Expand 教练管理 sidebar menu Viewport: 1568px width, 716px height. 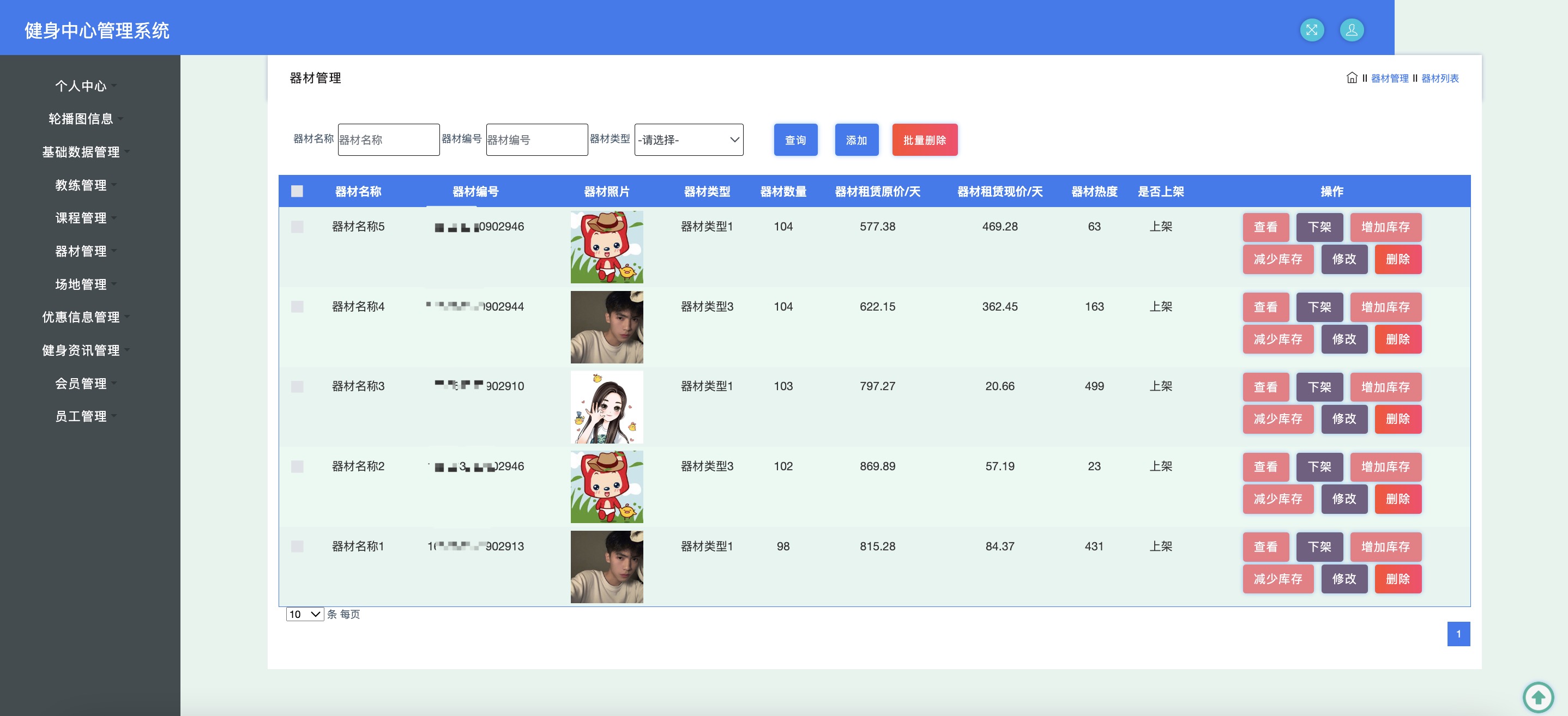[85, 185]
